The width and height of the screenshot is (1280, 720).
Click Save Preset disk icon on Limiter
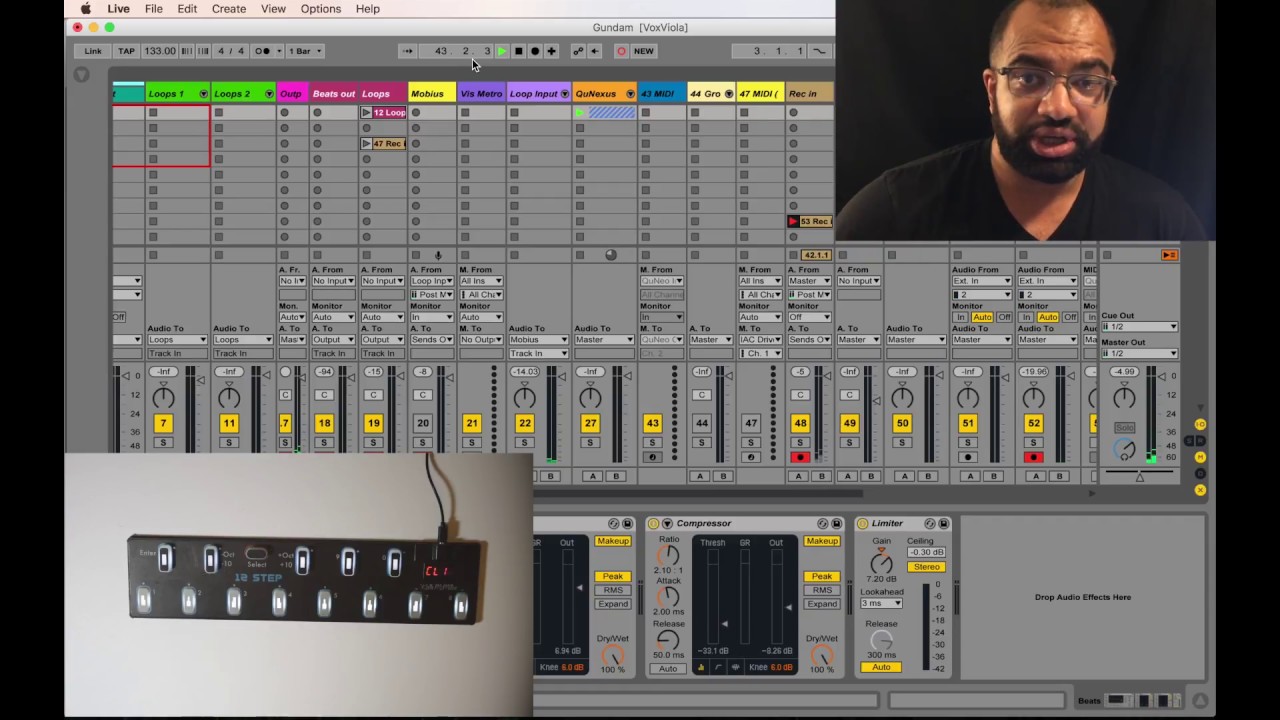tap(944, 523)
